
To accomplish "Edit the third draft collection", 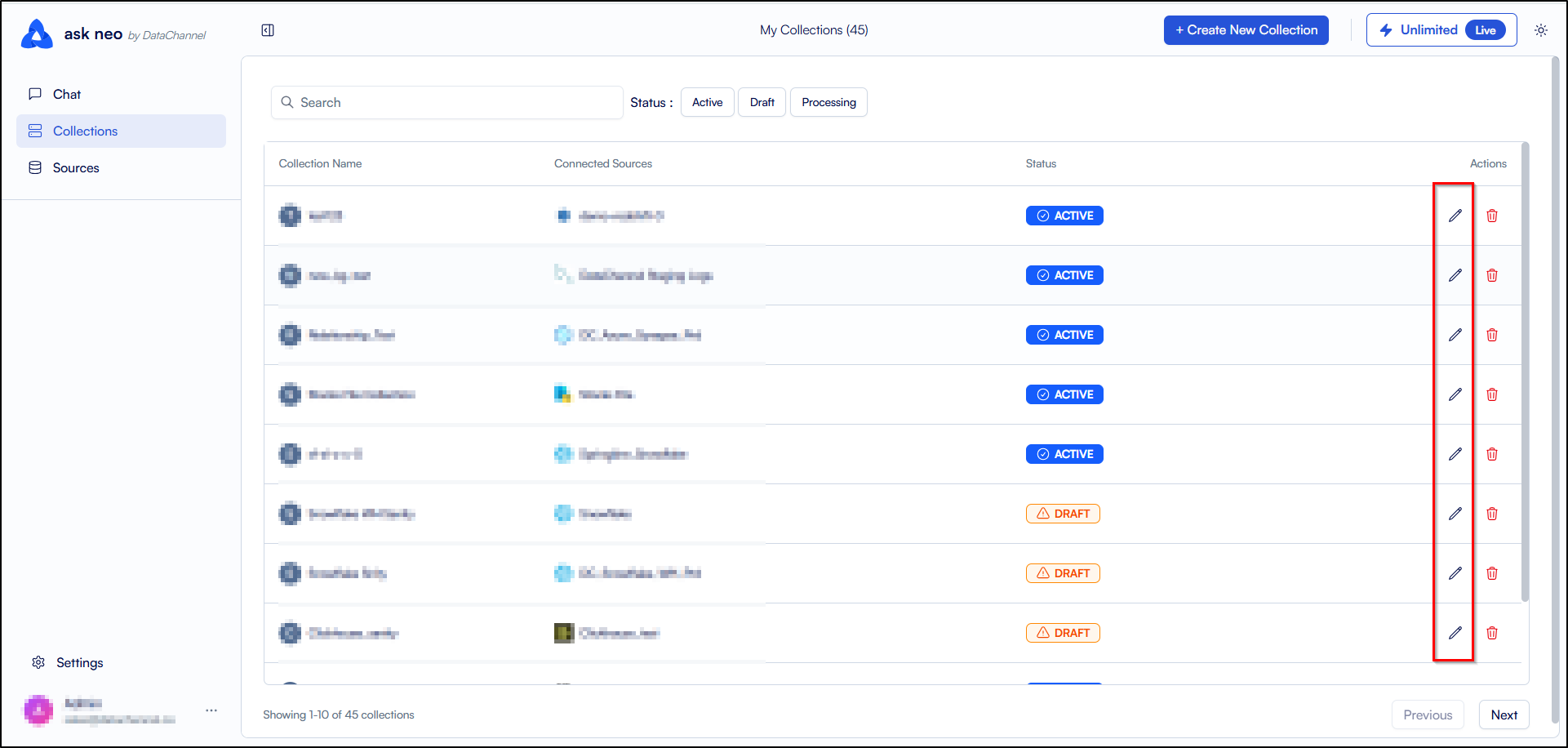I will pos(1455,633).
